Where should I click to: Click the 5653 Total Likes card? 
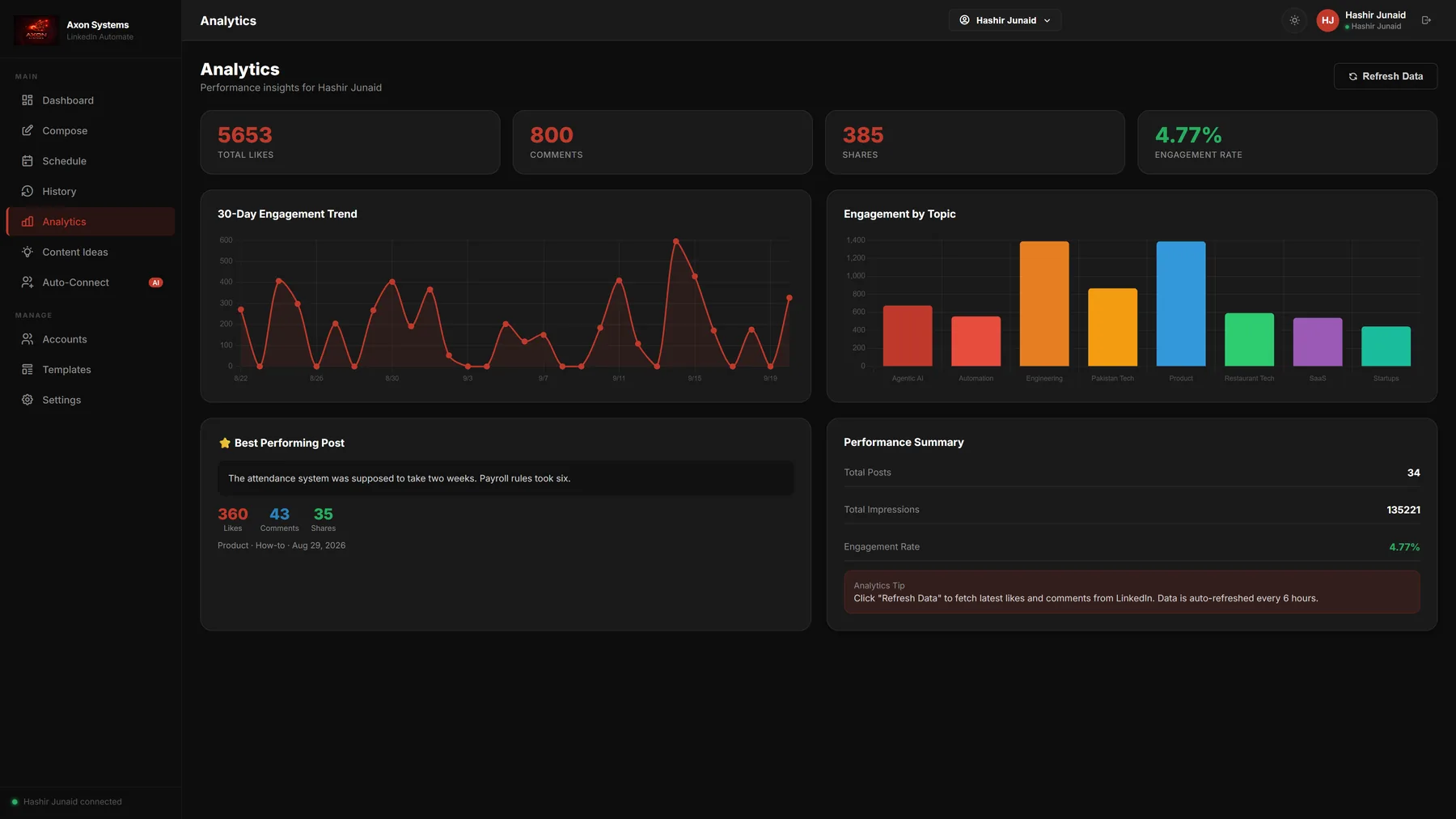click(x=350, y=142)
